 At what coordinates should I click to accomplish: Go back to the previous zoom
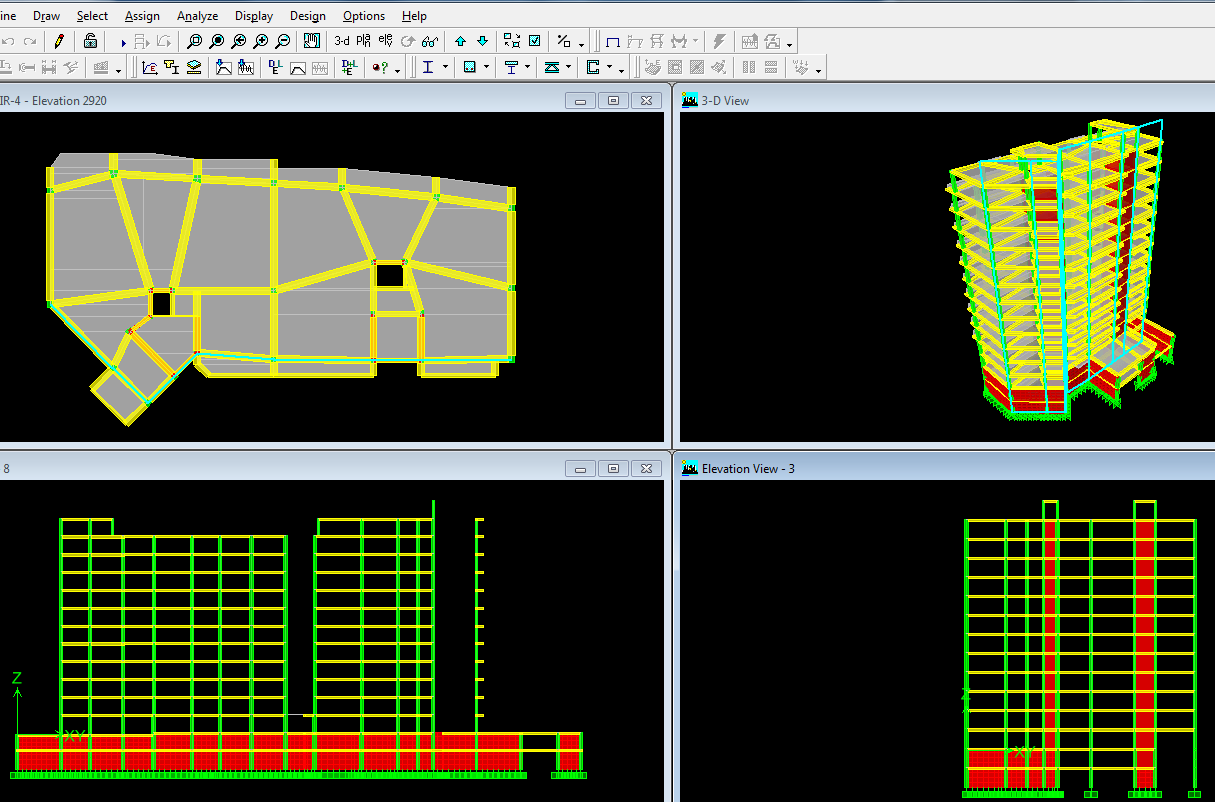[238, 41]
